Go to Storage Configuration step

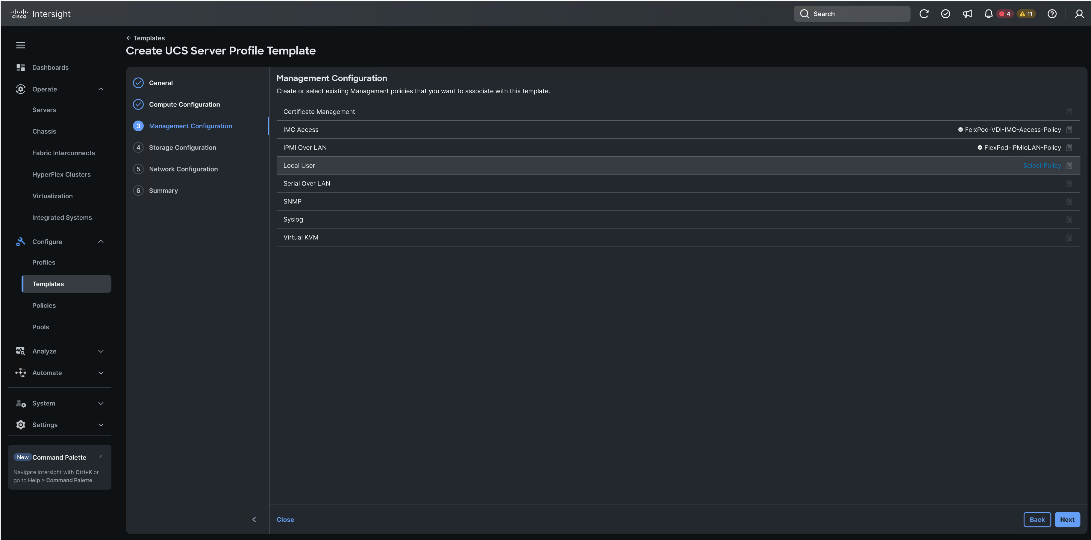[x=182, y=148]
